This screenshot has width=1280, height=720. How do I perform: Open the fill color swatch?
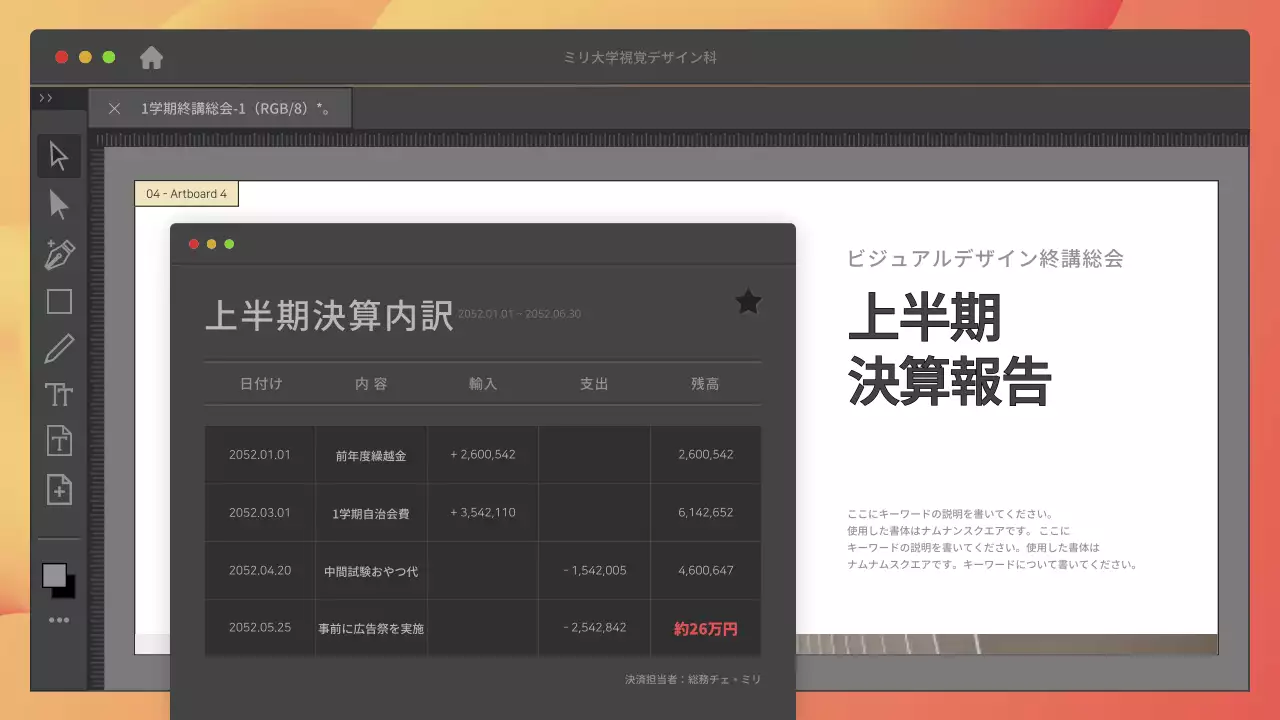point(55,573)
